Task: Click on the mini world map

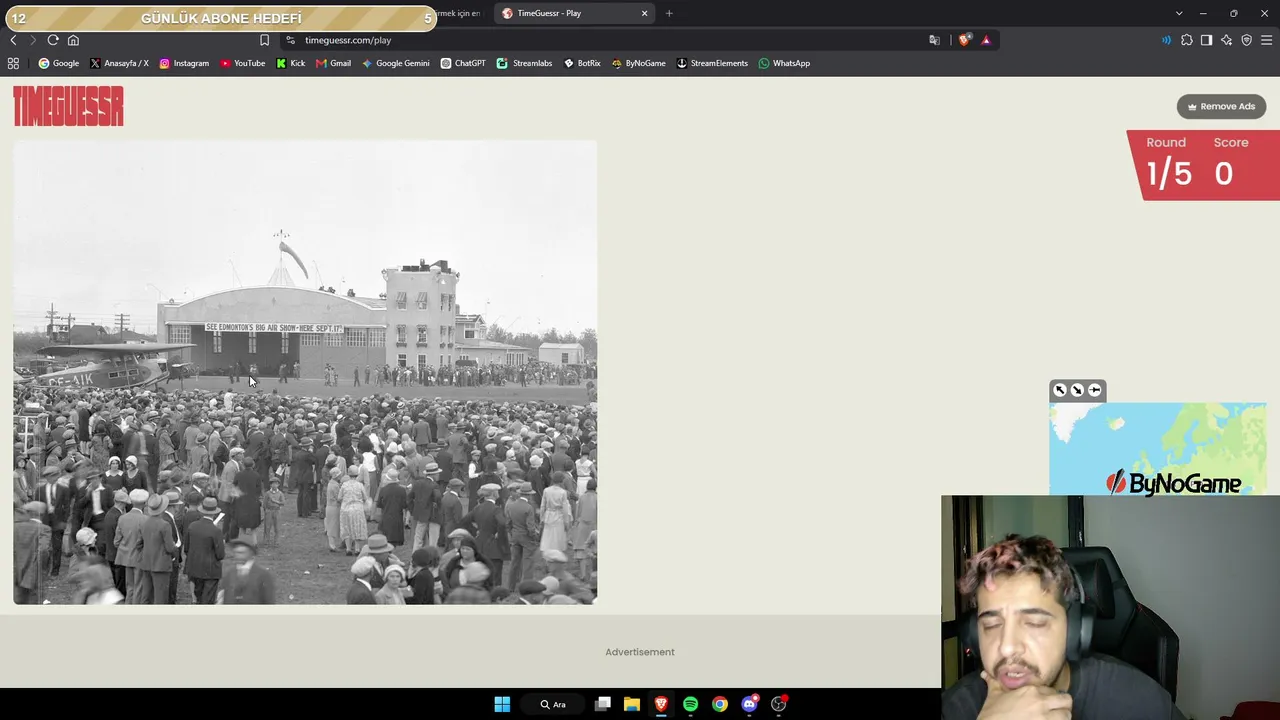Action: pyautogui.click(x=1158, y=449)
